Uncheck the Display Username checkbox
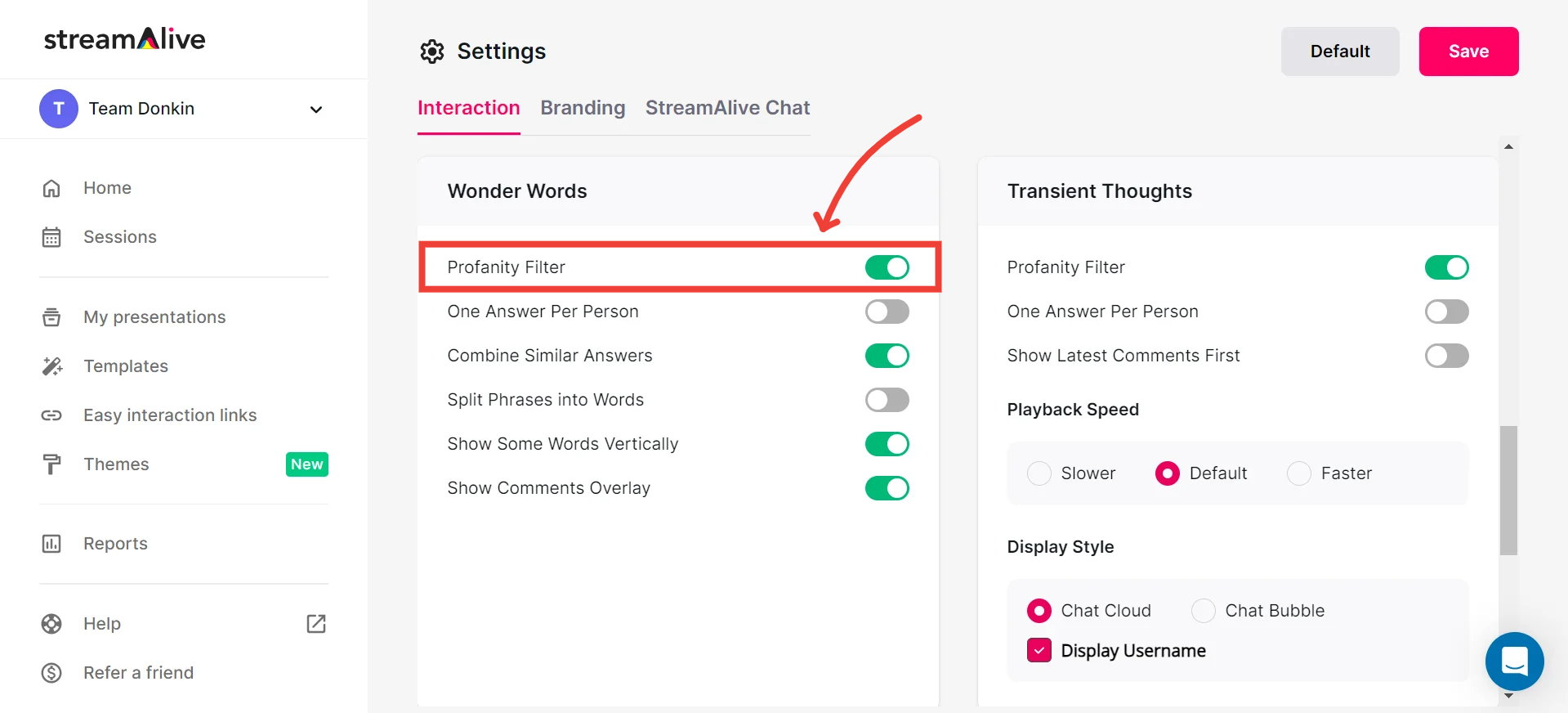The image size is (1568, 713). pyautogui.click(x=1039, y=651)
